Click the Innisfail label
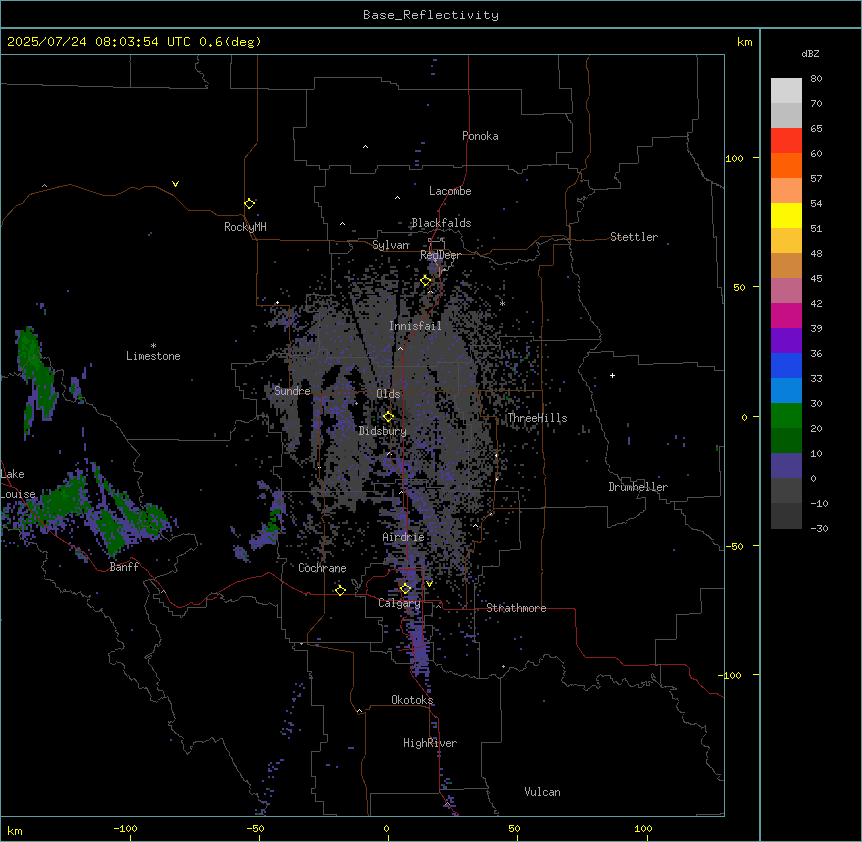Viewport: 862px width, 842px height. (x=415, y=326)
